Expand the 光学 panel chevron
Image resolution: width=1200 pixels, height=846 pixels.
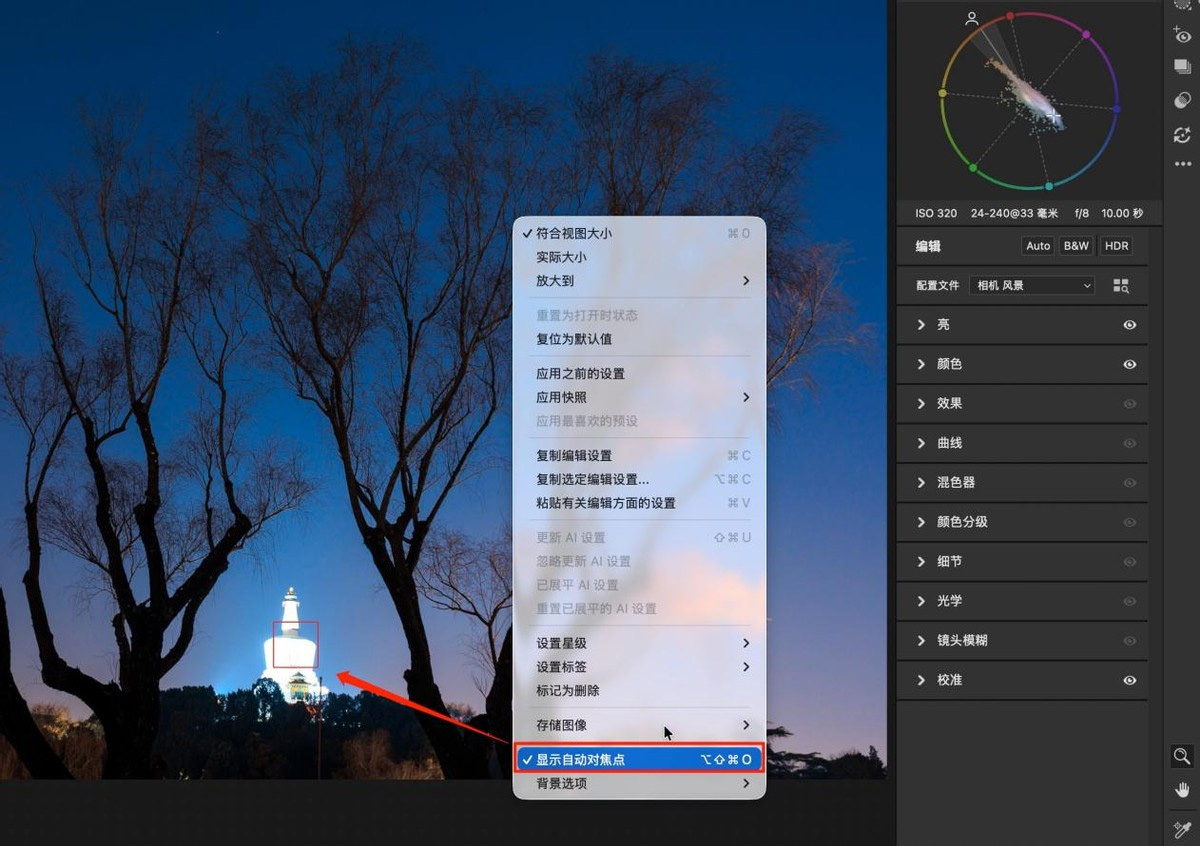pyautogui.click(x=921, y=601)
